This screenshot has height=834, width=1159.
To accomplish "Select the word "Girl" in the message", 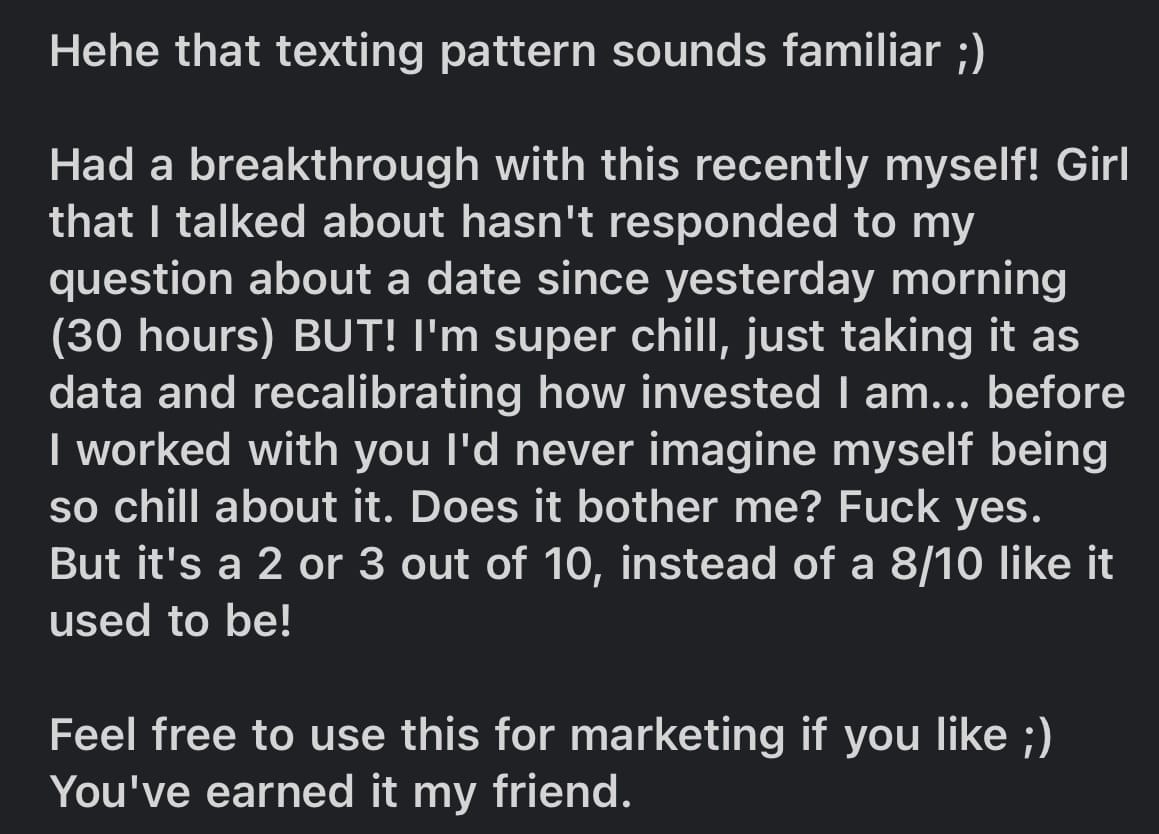I will [x=1092, y=164].
